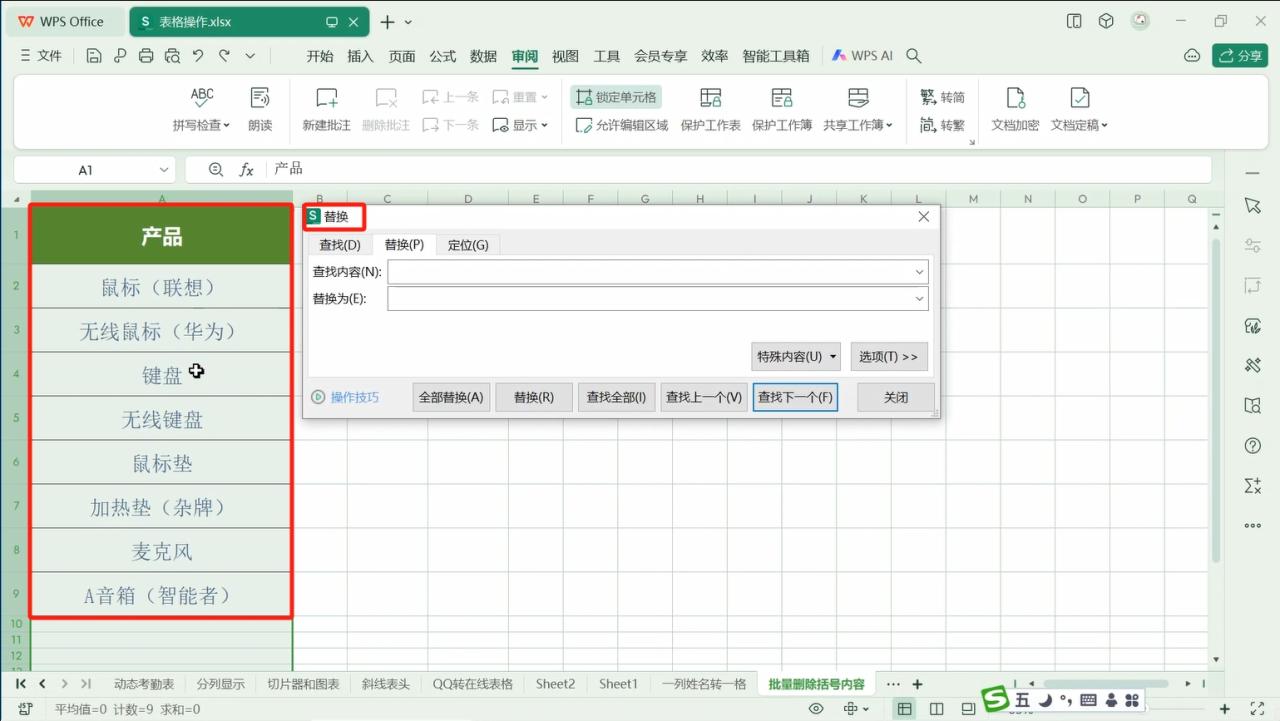This screenshot has height=721, width=1280.
Task: Expand options with 选项(T) button
Action: (x=889, y=357)
